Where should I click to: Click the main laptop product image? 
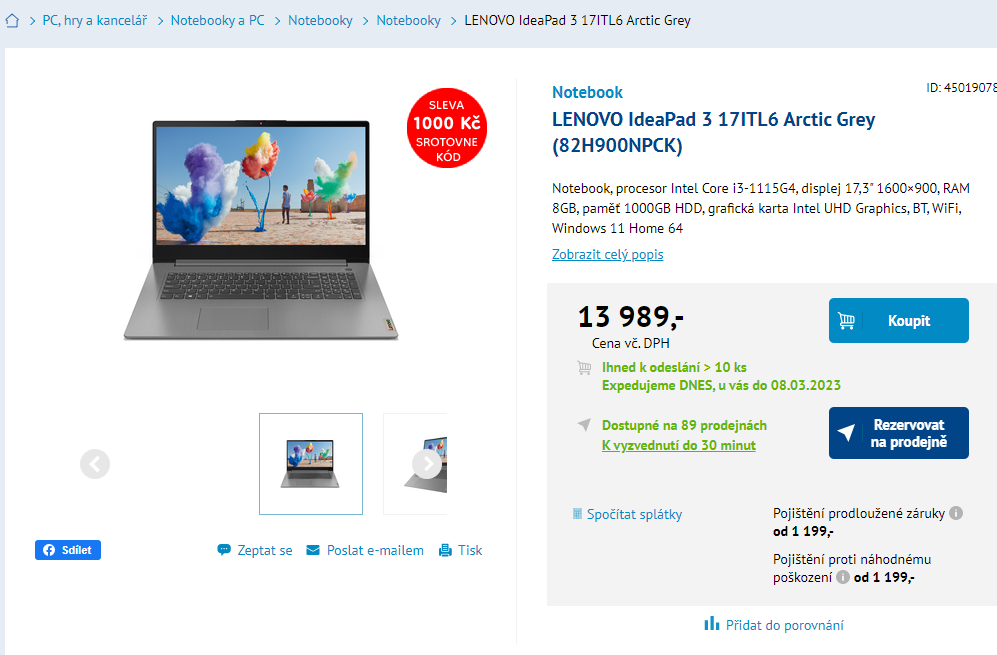coord(261,229)
